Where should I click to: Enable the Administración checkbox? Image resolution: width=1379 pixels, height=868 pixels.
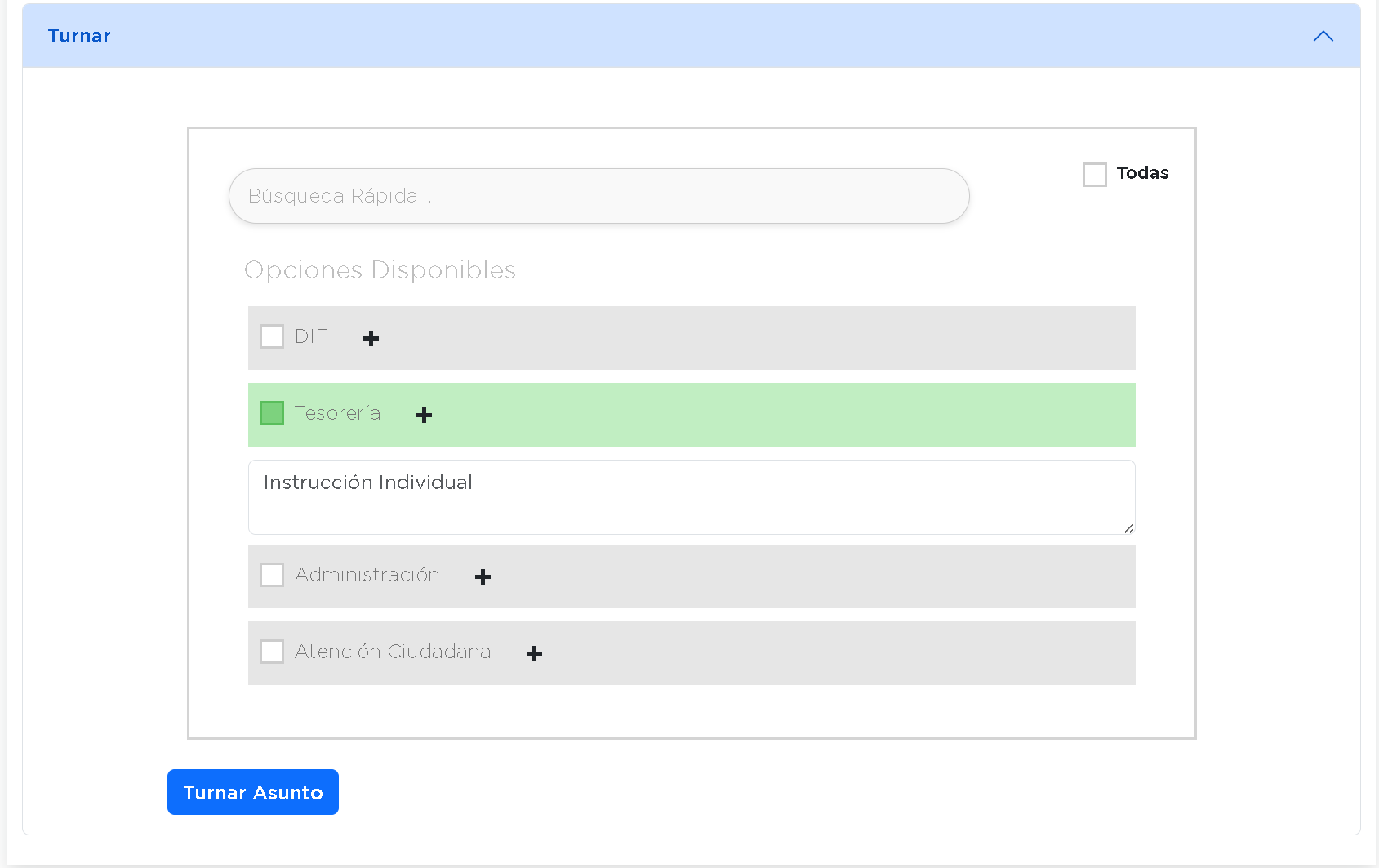pos(272,575)
